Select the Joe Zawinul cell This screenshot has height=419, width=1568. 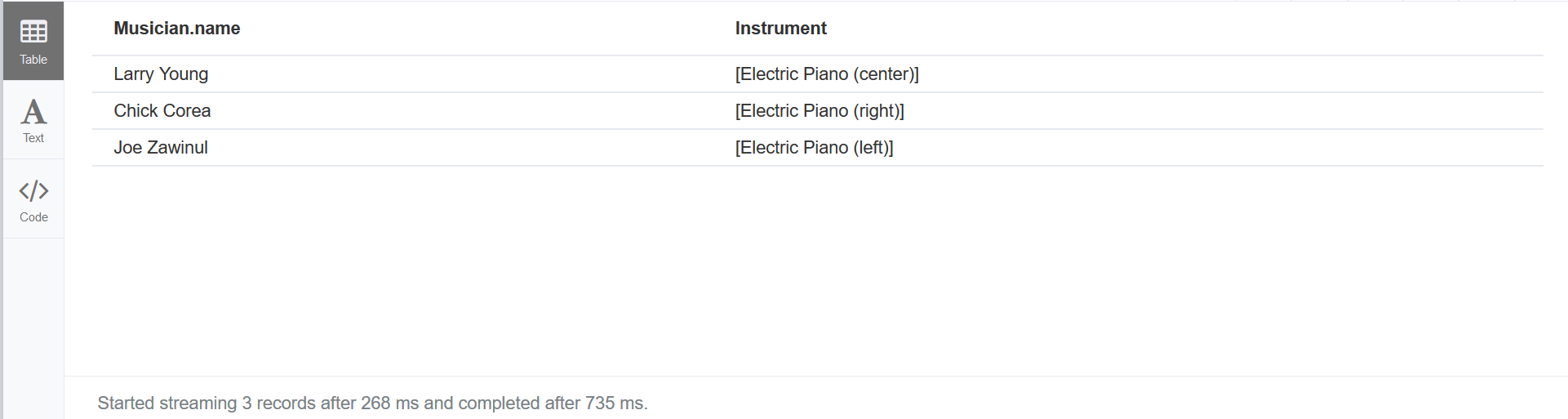tap(161, 148)
